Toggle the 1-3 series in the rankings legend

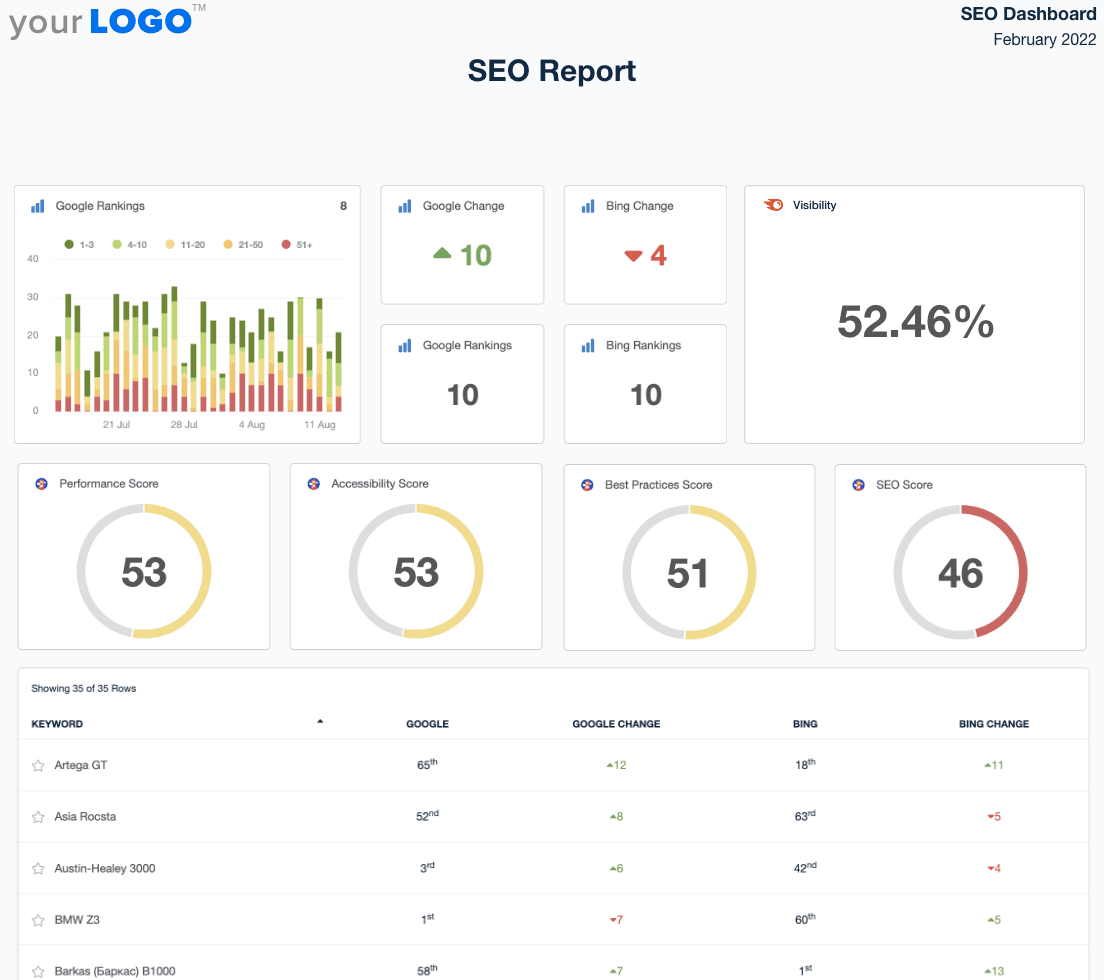[76, 243]
